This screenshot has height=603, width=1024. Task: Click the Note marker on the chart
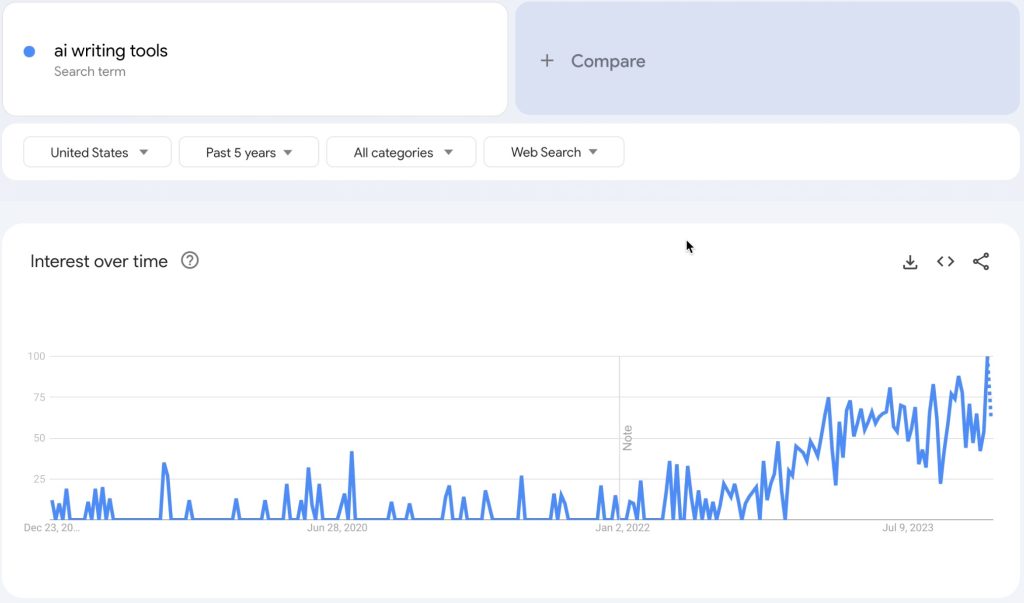pyautogui.click(x=628, y=438)
